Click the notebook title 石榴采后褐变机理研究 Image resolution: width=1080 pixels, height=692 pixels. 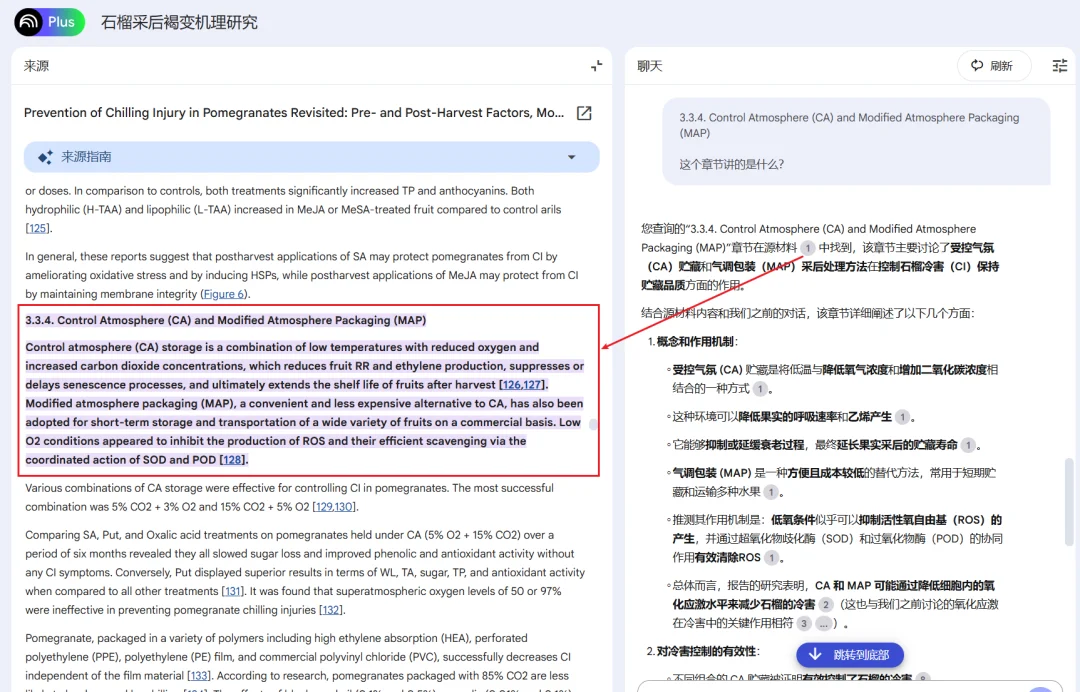[x=178, y=22]
